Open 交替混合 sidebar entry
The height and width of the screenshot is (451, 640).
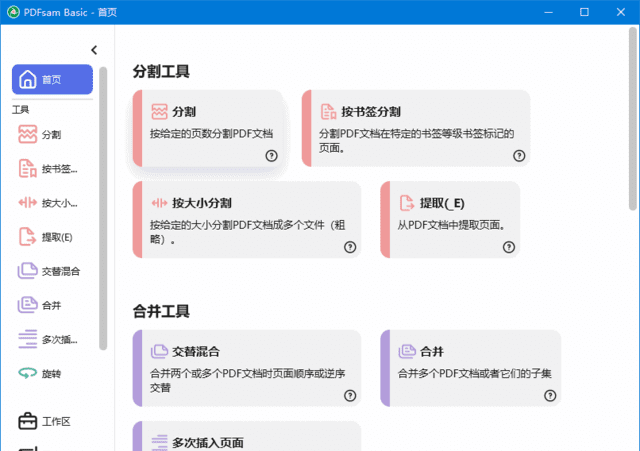(61, 271)
